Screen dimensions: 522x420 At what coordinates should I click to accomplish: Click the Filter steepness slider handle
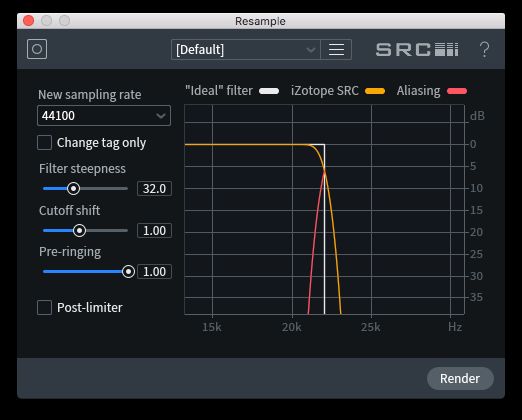pyautogui.click(x=73, y=189)
